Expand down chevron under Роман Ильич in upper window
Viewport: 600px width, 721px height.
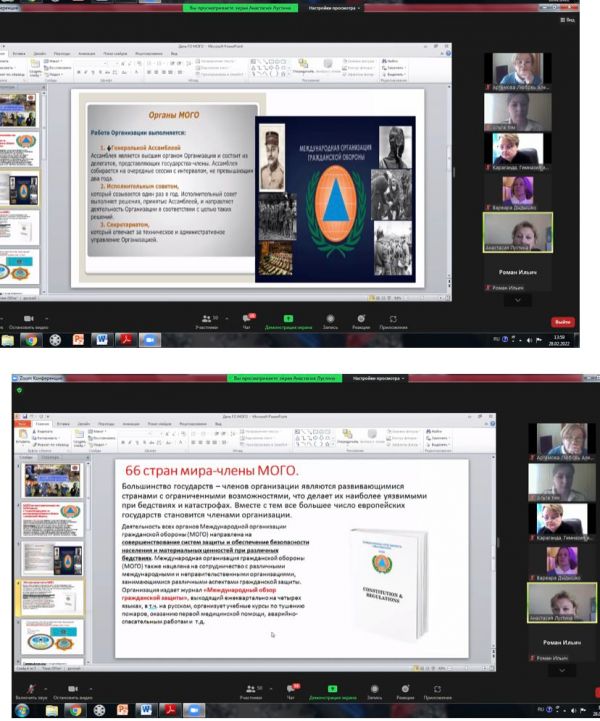pos(516,300)
